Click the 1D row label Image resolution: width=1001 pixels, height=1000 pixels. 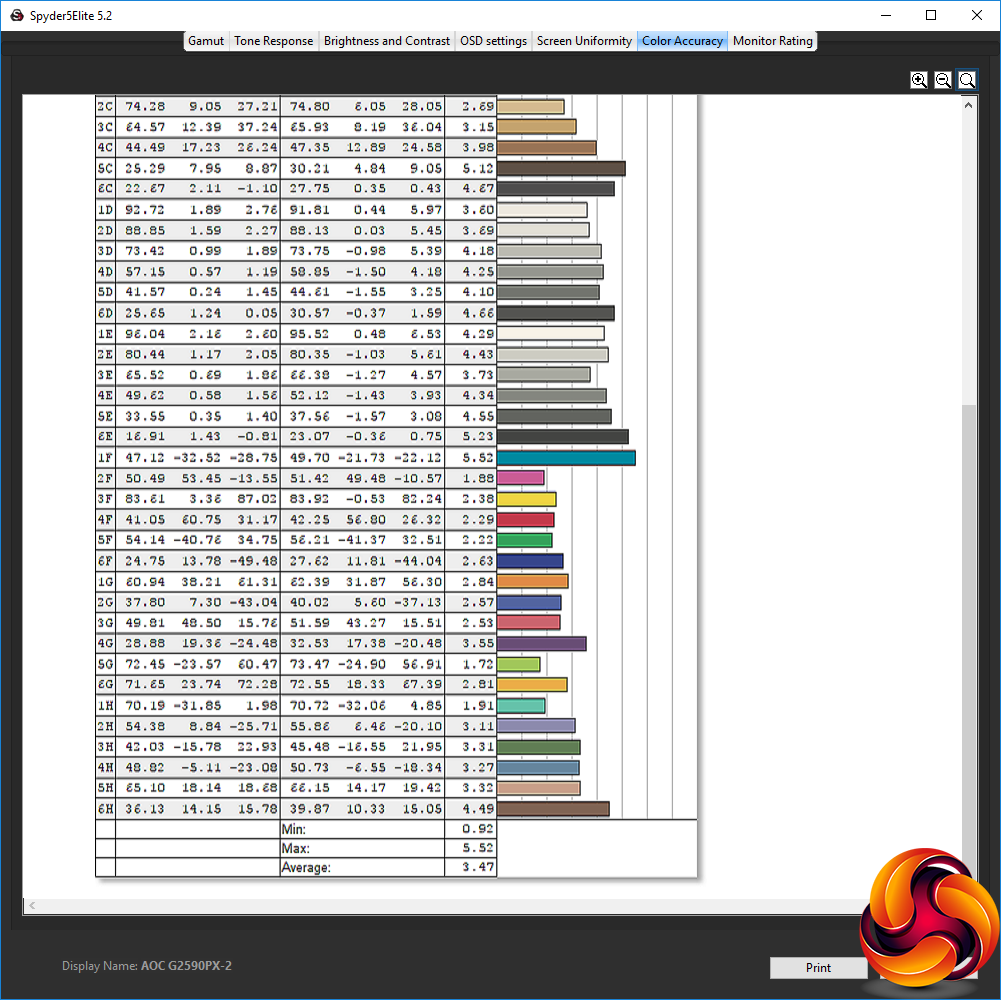click(x=105, y=209)
